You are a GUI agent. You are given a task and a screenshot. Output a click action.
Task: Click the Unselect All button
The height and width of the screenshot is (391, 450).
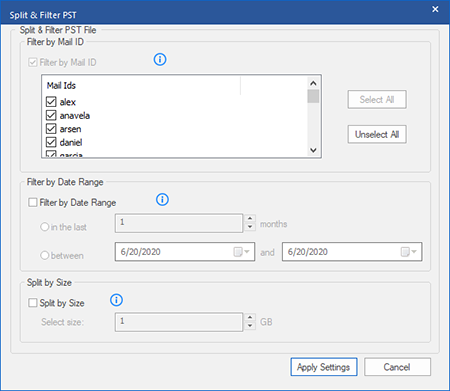pos(377,134)
